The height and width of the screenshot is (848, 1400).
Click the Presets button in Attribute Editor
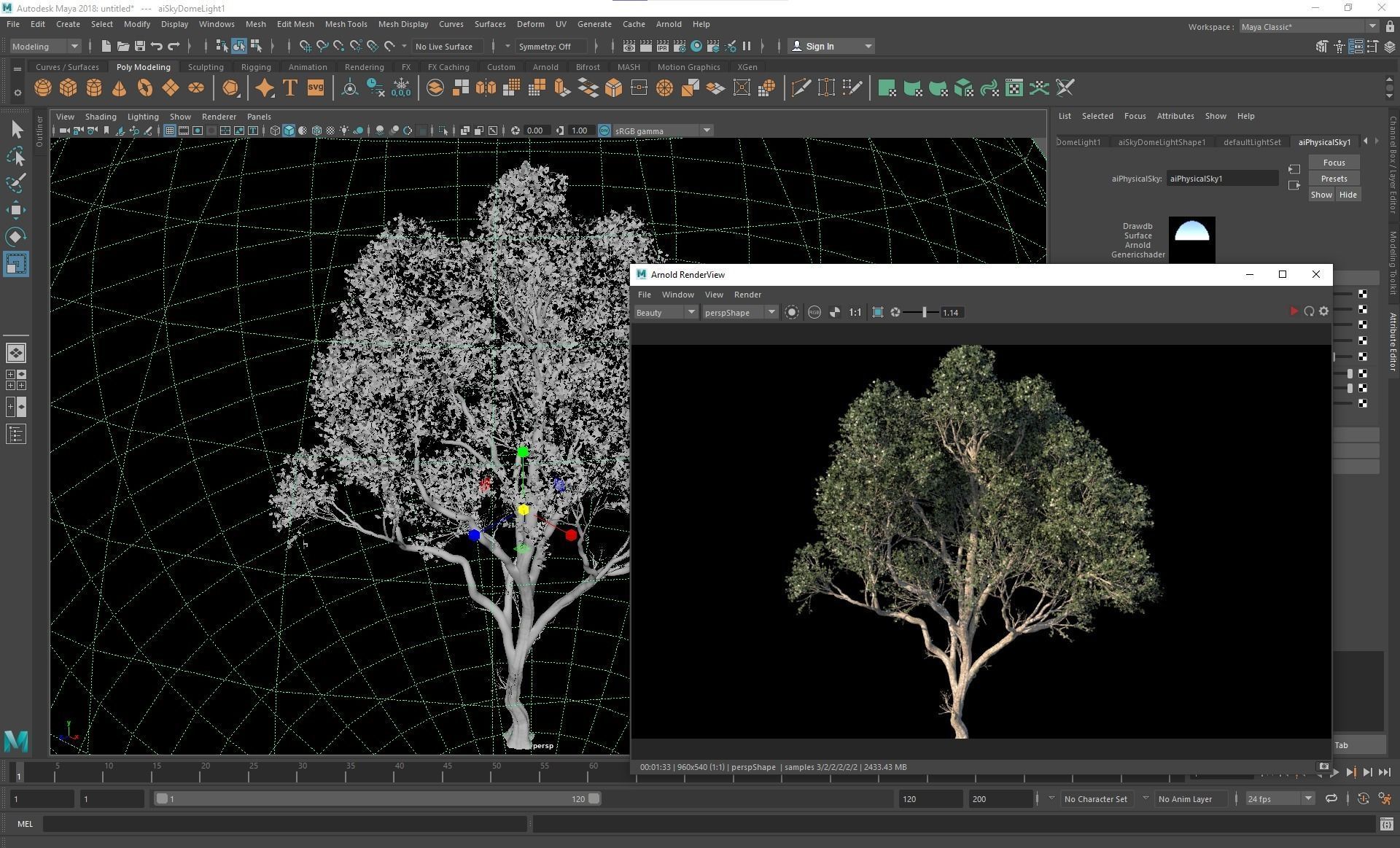1334,179
